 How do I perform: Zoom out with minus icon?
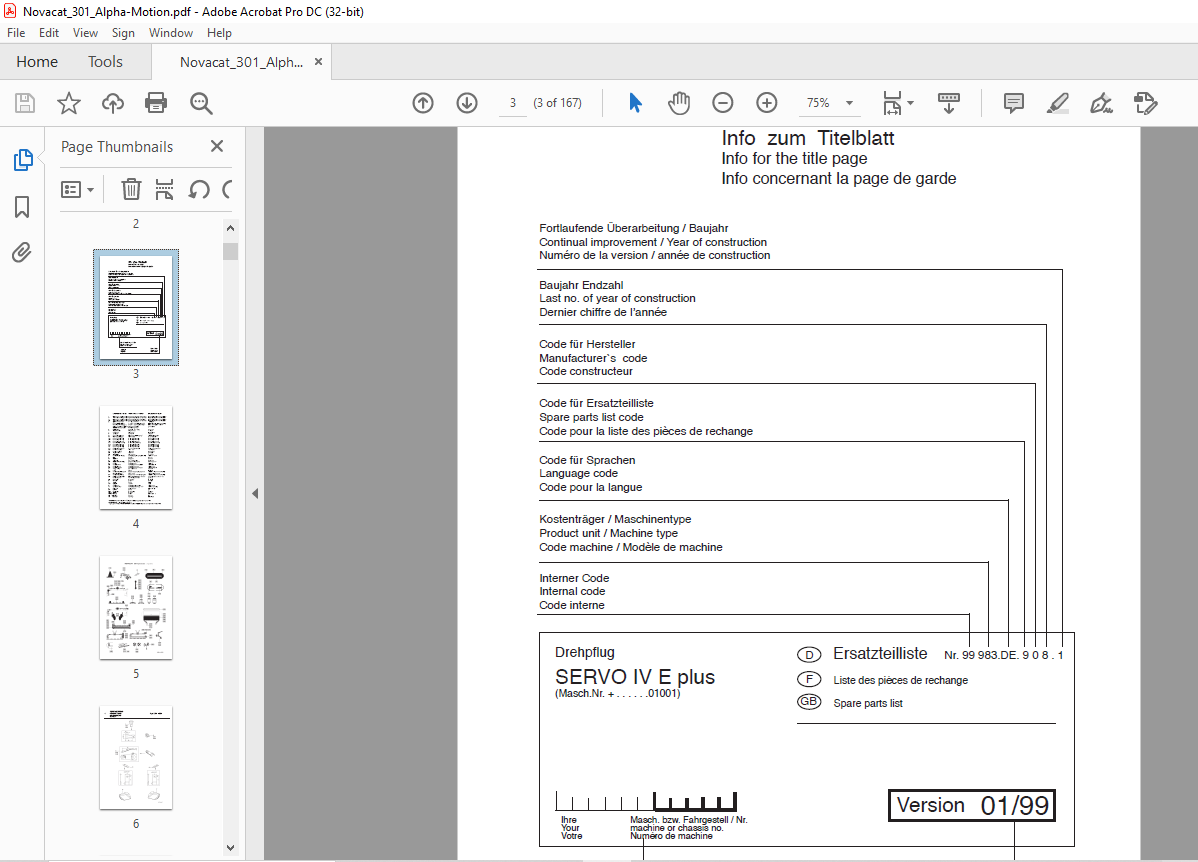click(723, 102)
